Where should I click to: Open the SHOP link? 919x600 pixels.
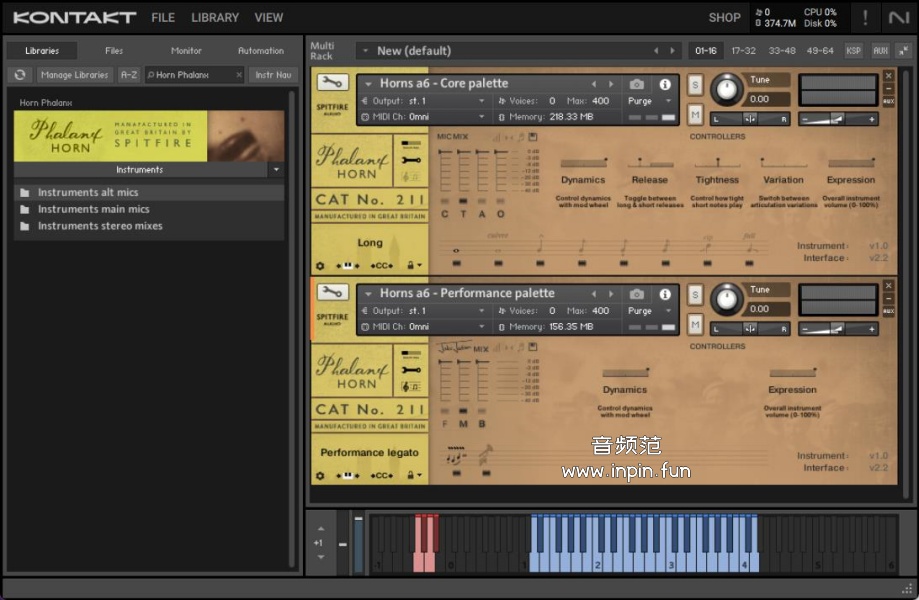(x=724, y=17)
